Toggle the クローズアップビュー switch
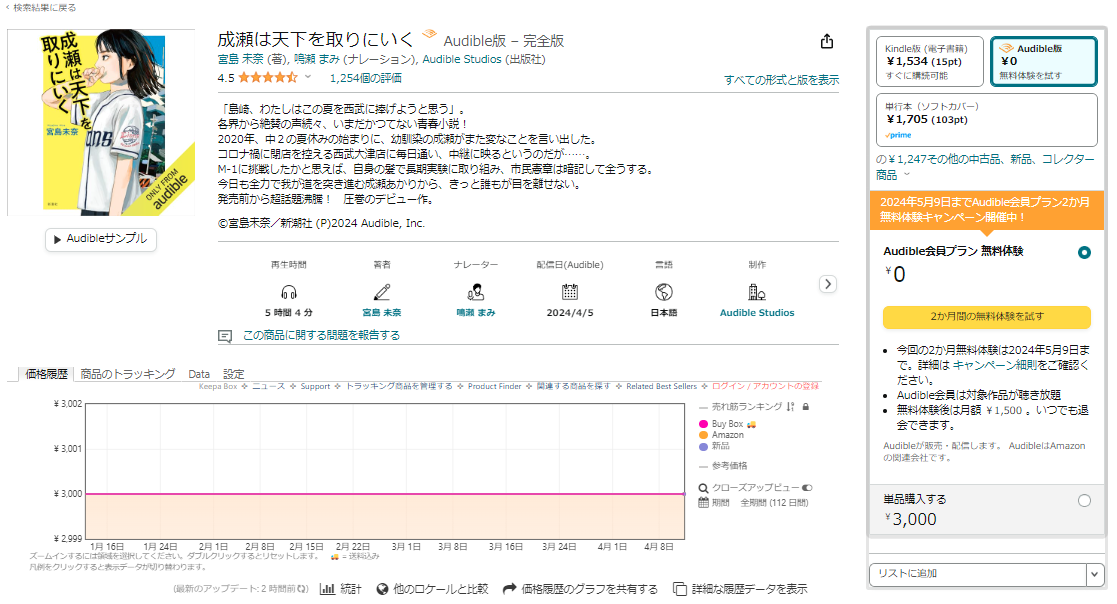Viewport: 1117px width, 604px height. point(807,488)
